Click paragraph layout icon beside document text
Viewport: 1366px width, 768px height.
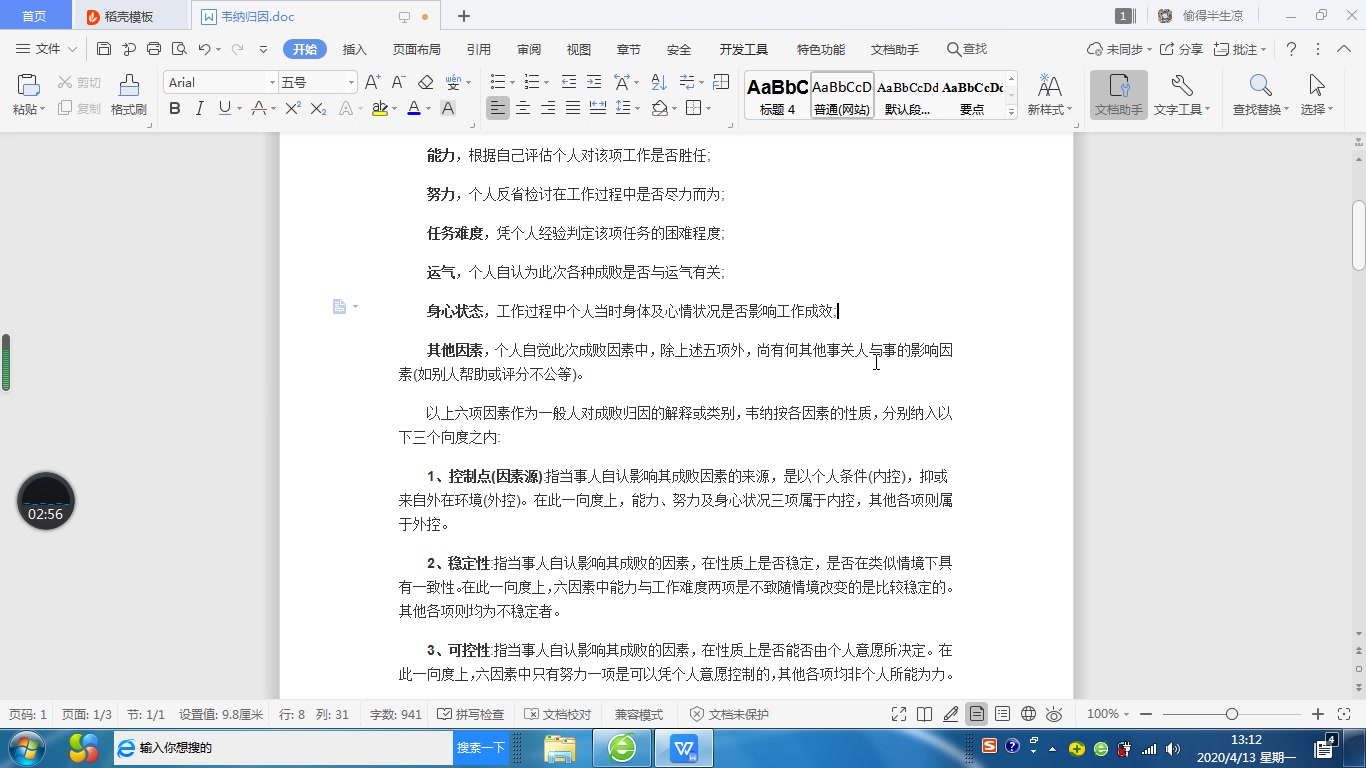point(340,307)
